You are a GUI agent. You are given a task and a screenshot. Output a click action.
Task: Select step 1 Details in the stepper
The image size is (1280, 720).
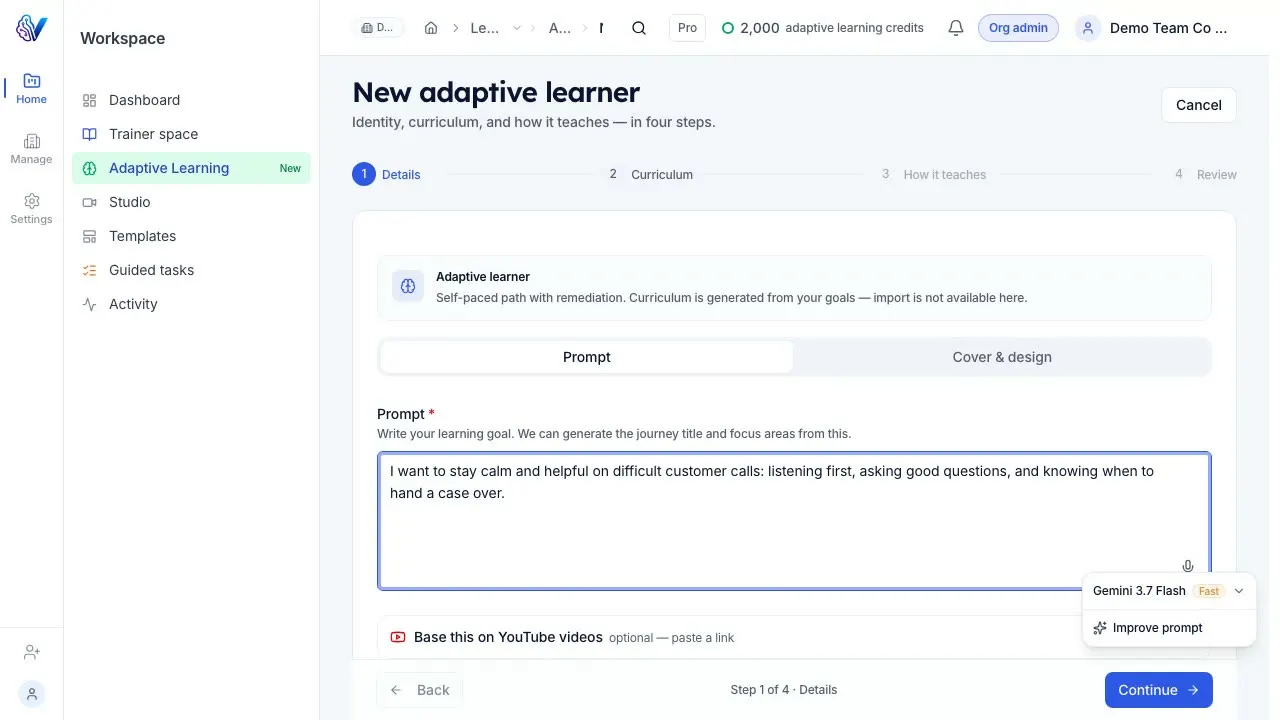(386, 174)
